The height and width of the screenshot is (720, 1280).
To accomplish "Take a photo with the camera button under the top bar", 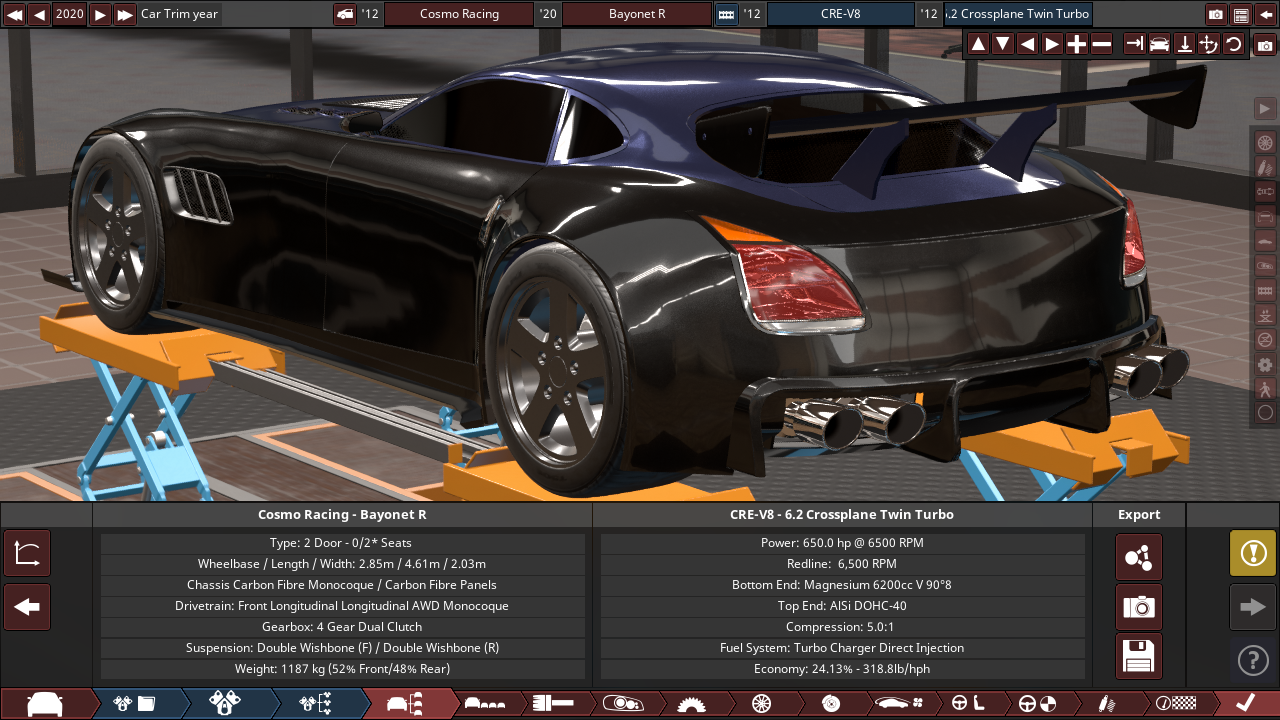I will 1265,45.
